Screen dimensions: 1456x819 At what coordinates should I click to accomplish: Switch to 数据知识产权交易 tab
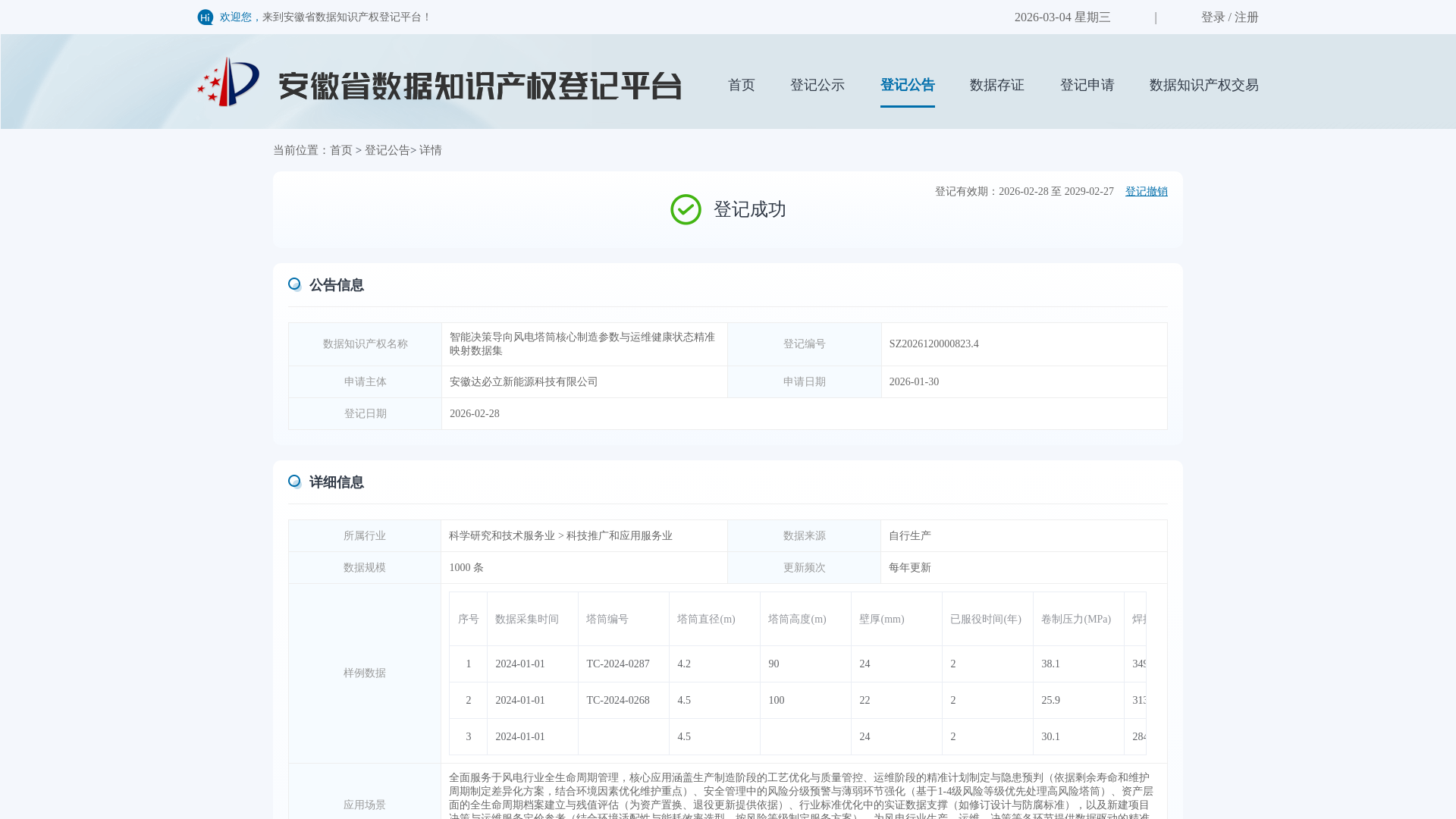1204,85
